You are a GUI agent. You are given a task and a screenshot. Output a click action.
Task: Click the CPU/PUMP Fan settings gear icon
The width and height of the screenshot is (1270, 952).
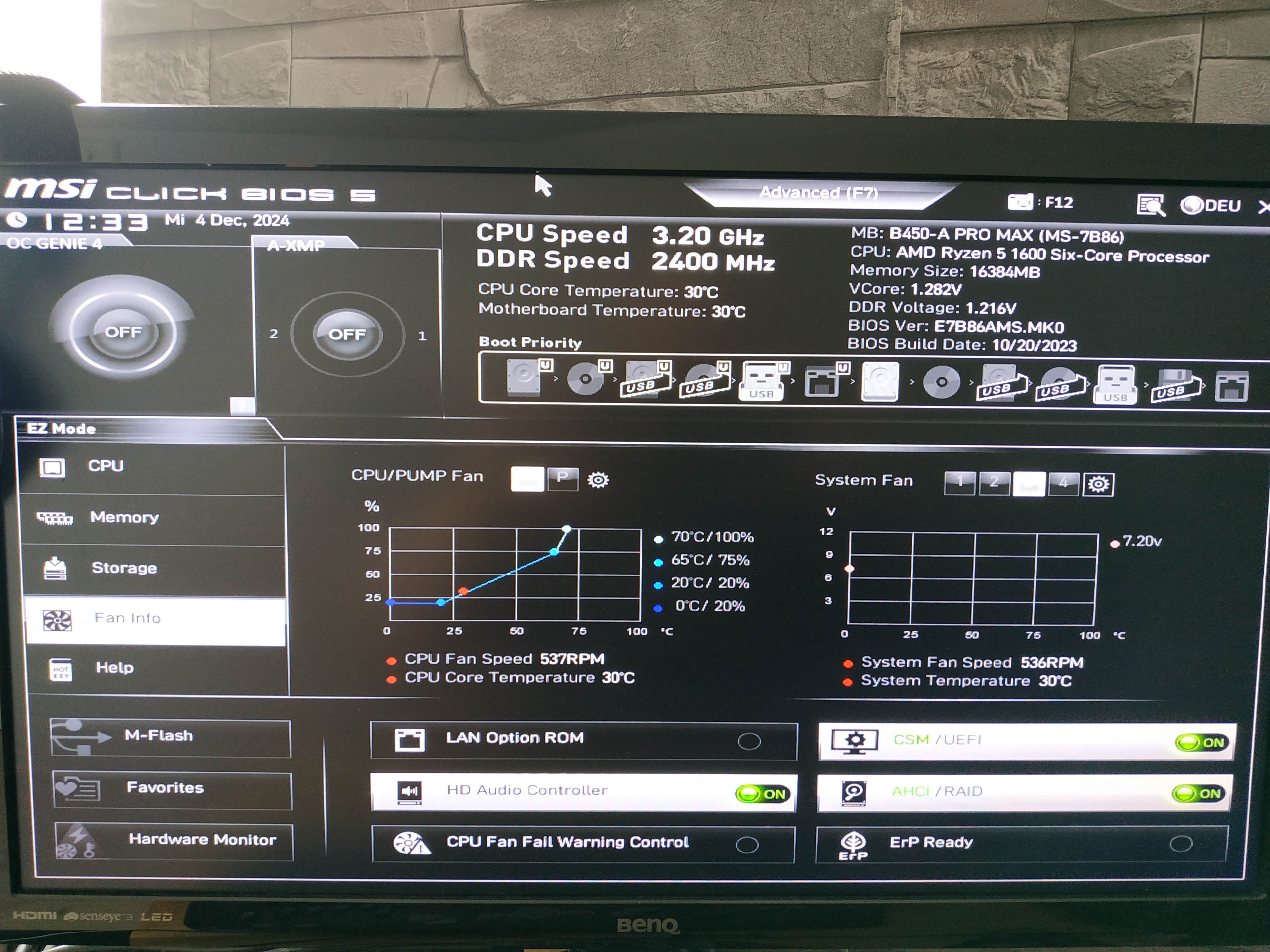pos(598,480)
